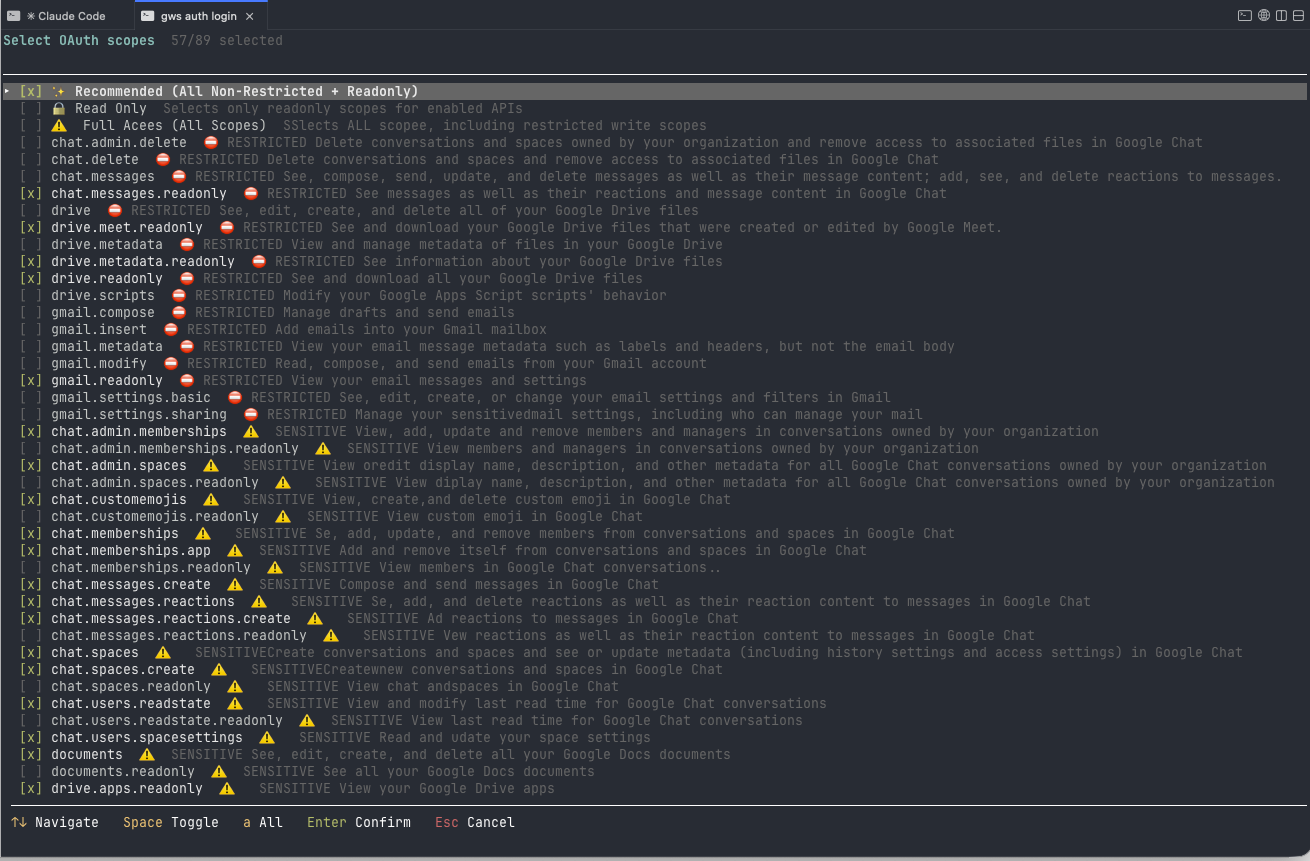Click the RESTRICTED icon next to gmail.readonly
Screen dimensions: 1310x861
(186, 380)
